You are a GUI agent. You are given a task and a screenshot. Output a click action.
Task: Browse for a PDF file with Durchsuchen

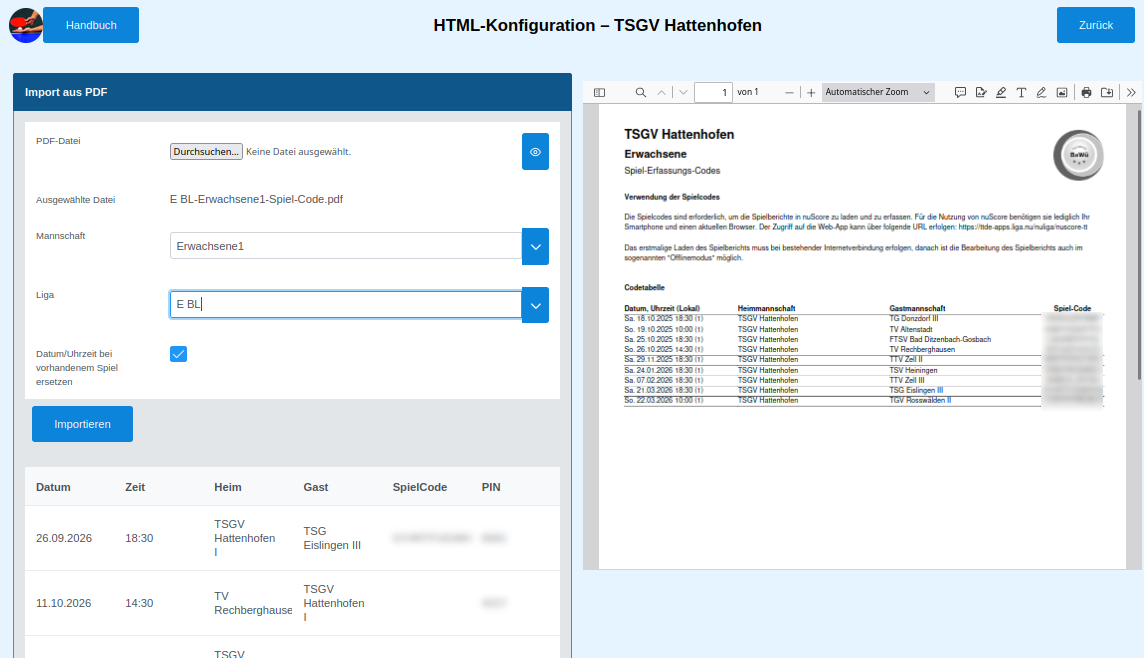point(206,152)
